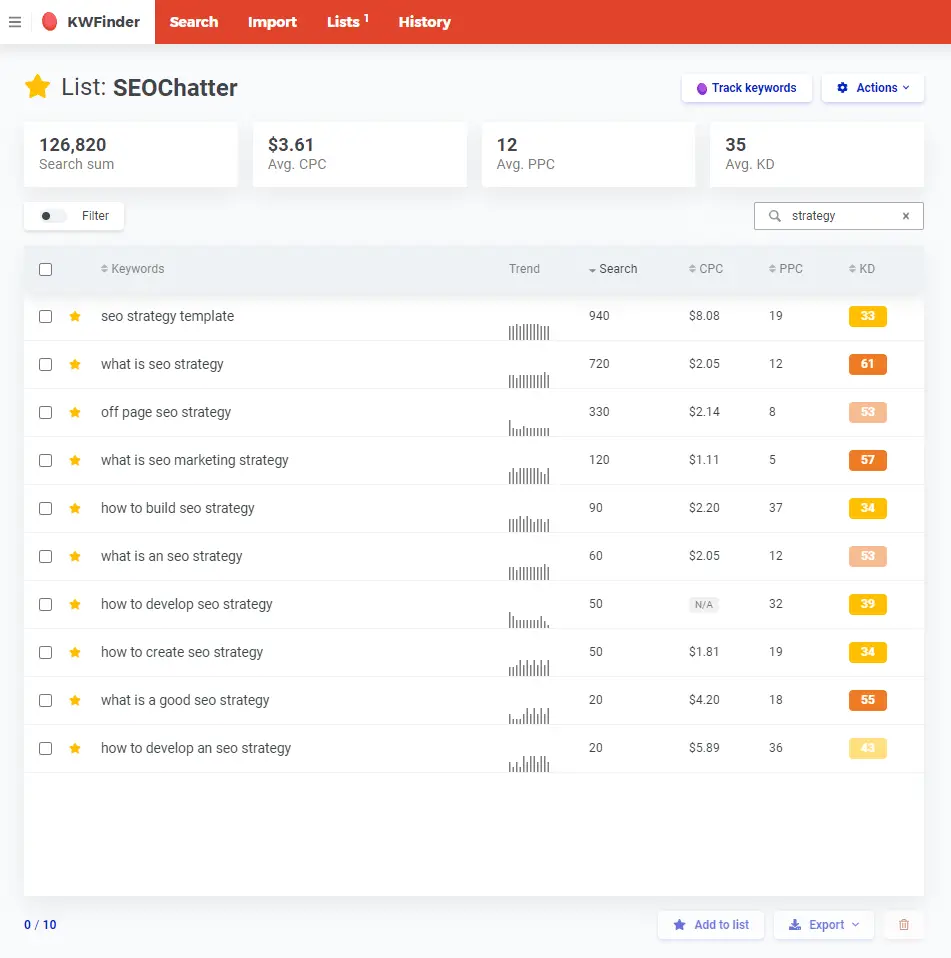The image size is (951, 958).
Task: Sort by Keywords column
Action: point(133,269)
